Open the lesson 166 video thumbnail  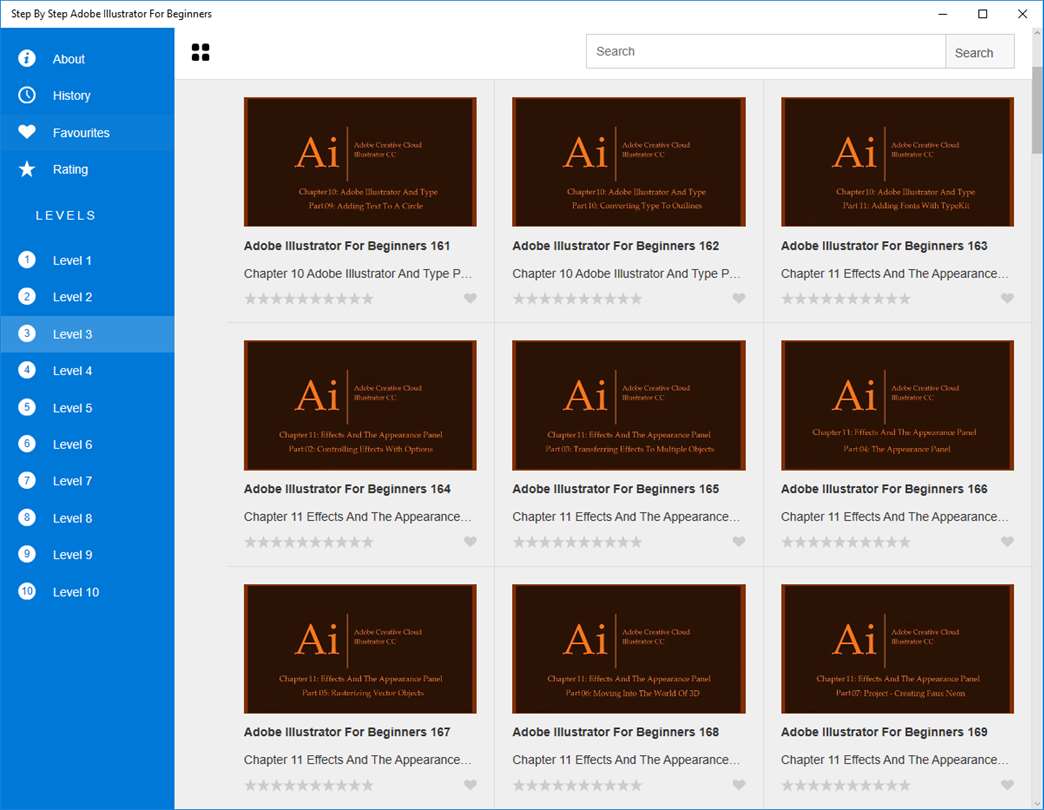(898, 405)
